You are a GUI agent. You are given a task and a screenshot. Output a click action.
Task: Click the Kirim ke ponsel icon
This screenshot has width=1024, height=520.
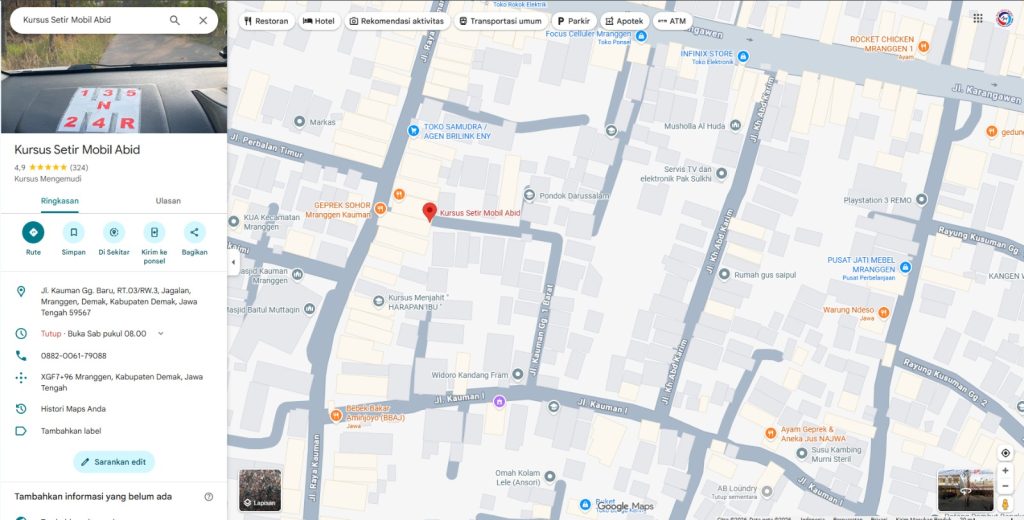coord(154,232)
